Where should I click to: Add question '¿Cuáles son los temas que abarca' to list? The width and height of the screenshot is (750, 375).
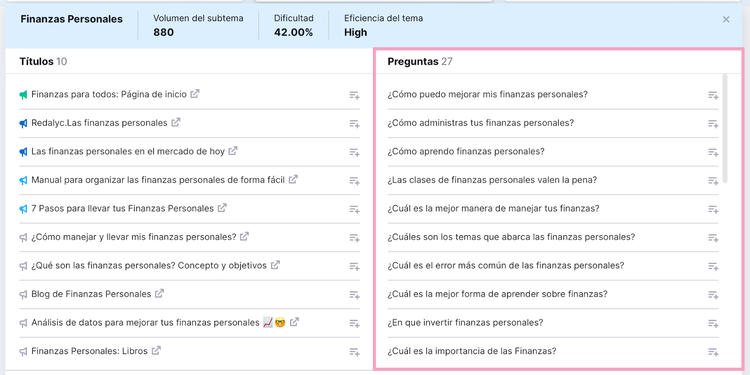point(713,238)
